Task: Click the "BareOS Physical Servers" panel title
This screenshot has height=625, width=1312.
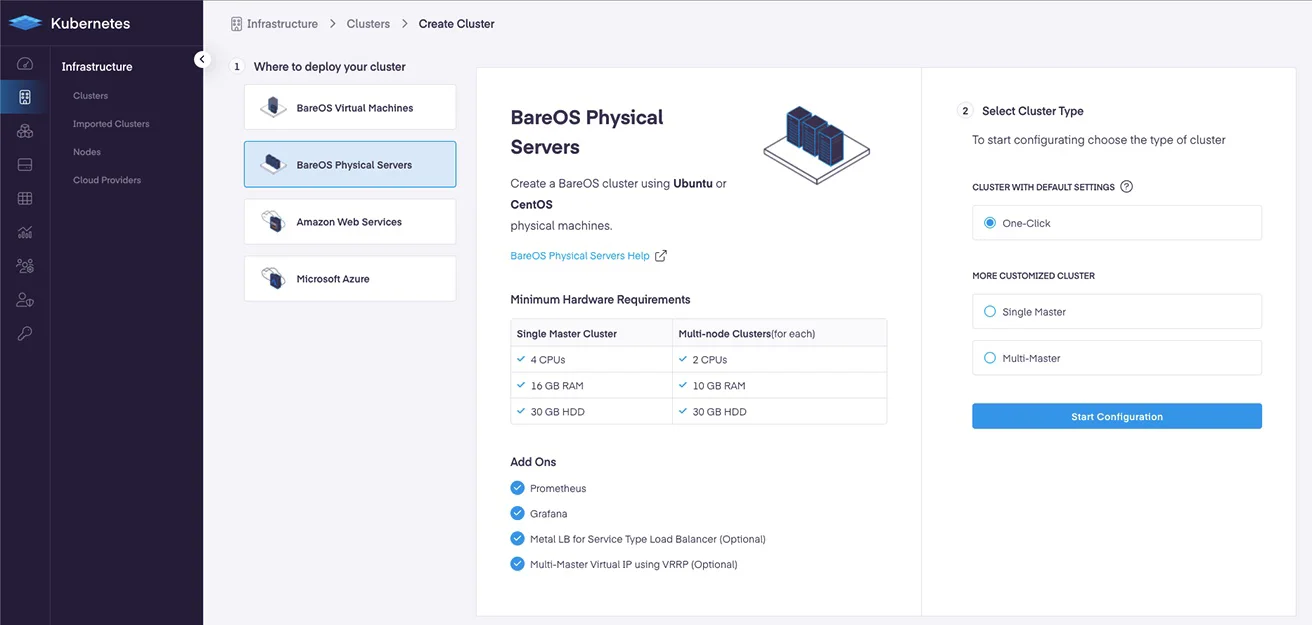Action: (587, 132)
